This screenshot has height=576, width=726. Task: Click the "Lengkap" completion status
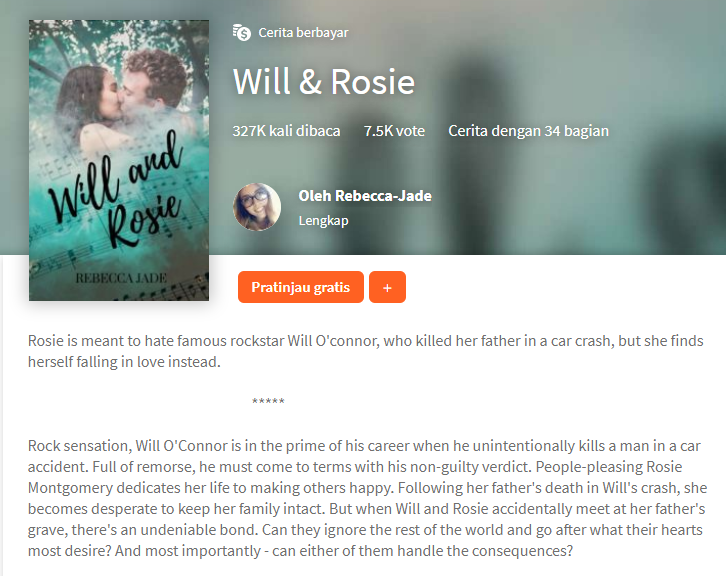(323, 221)
